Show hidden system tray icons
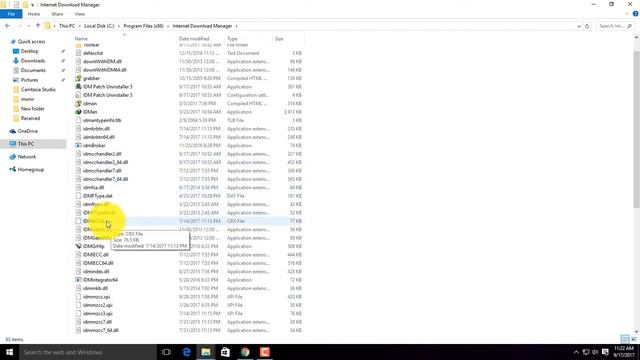Image resolution: width=640 pixels, height=360 pixels. pos(576,352)
